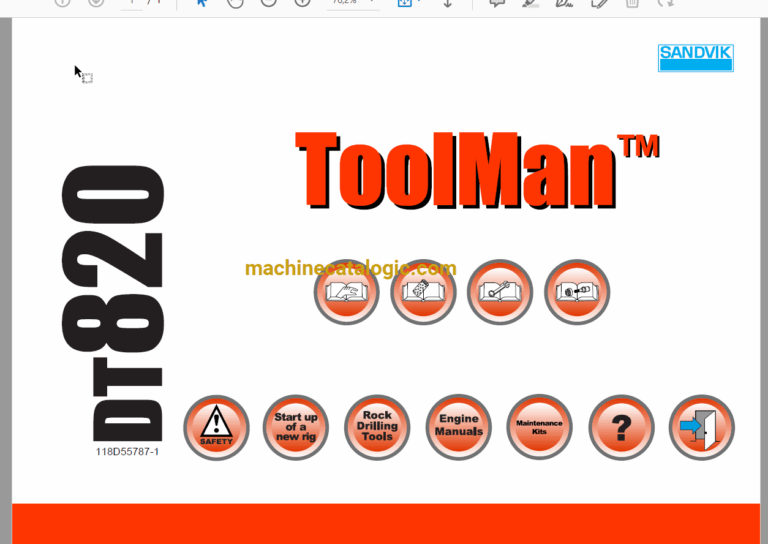This screenshot has height=544, width=768.
Task: Click the ToolMan title text
Action: pos(478,170)
